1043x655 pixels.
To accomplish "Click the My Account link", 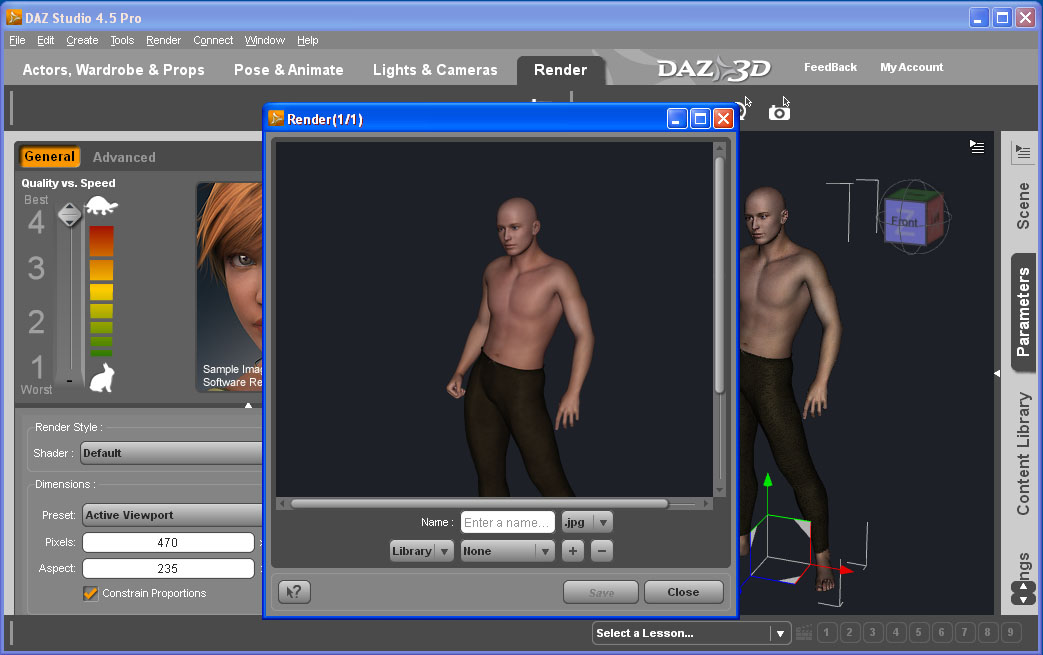I will (911, 67).
